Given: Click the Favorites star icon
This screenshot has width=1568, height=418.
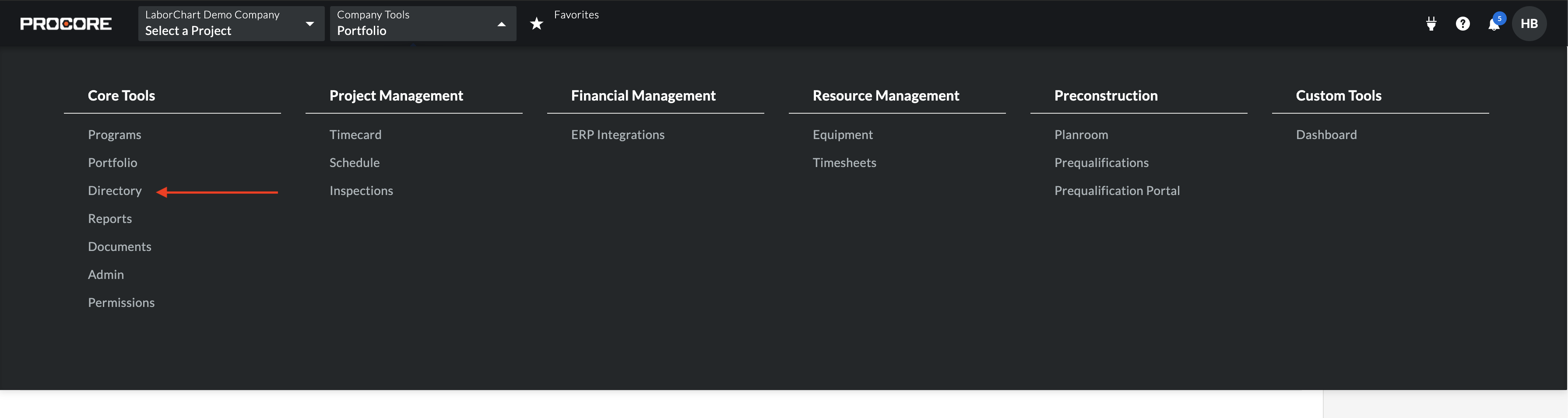Looking at the screenshot, I should tap(536, 24).
